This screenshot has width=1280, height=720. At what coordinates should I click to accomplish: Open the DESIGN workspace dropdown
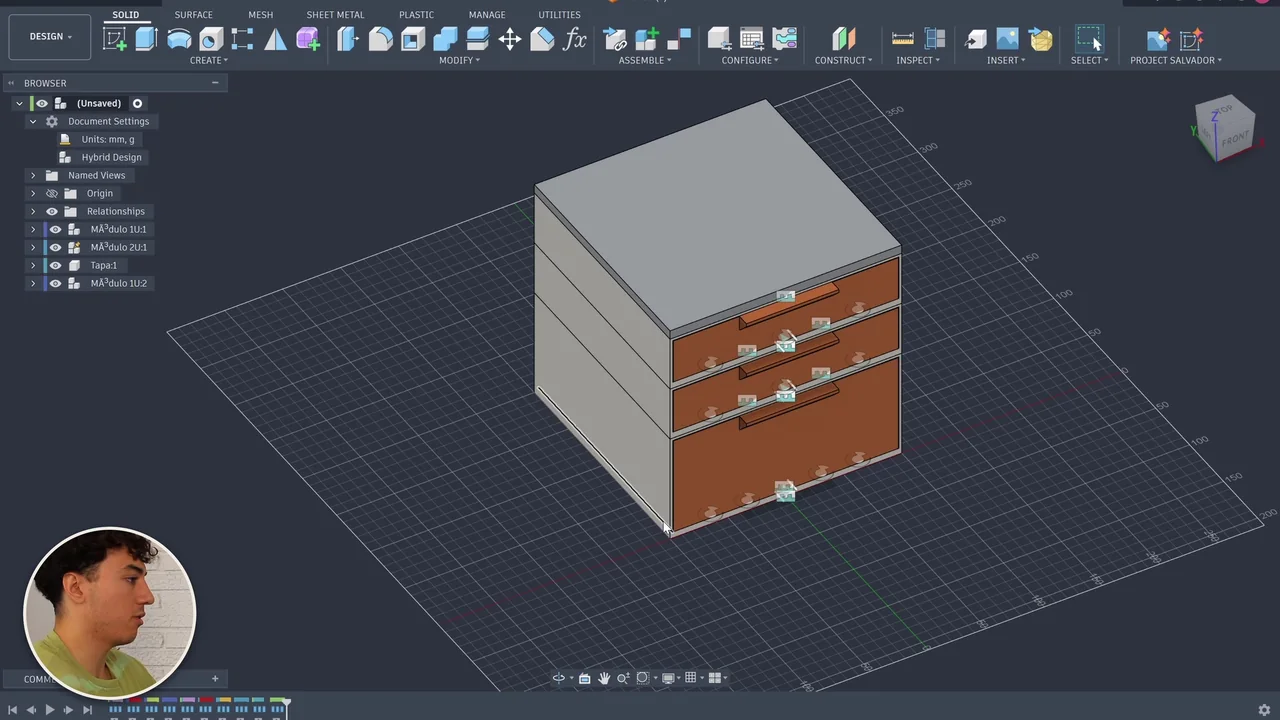click(x=50, y=37)
